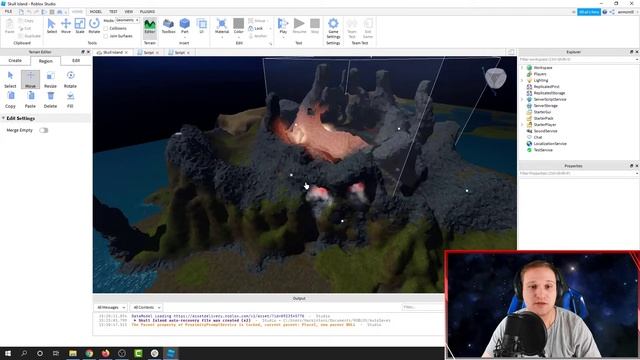Enable the Collisions checkbox
The height and width of the screenshot is (360, 640).
point(106,29)
